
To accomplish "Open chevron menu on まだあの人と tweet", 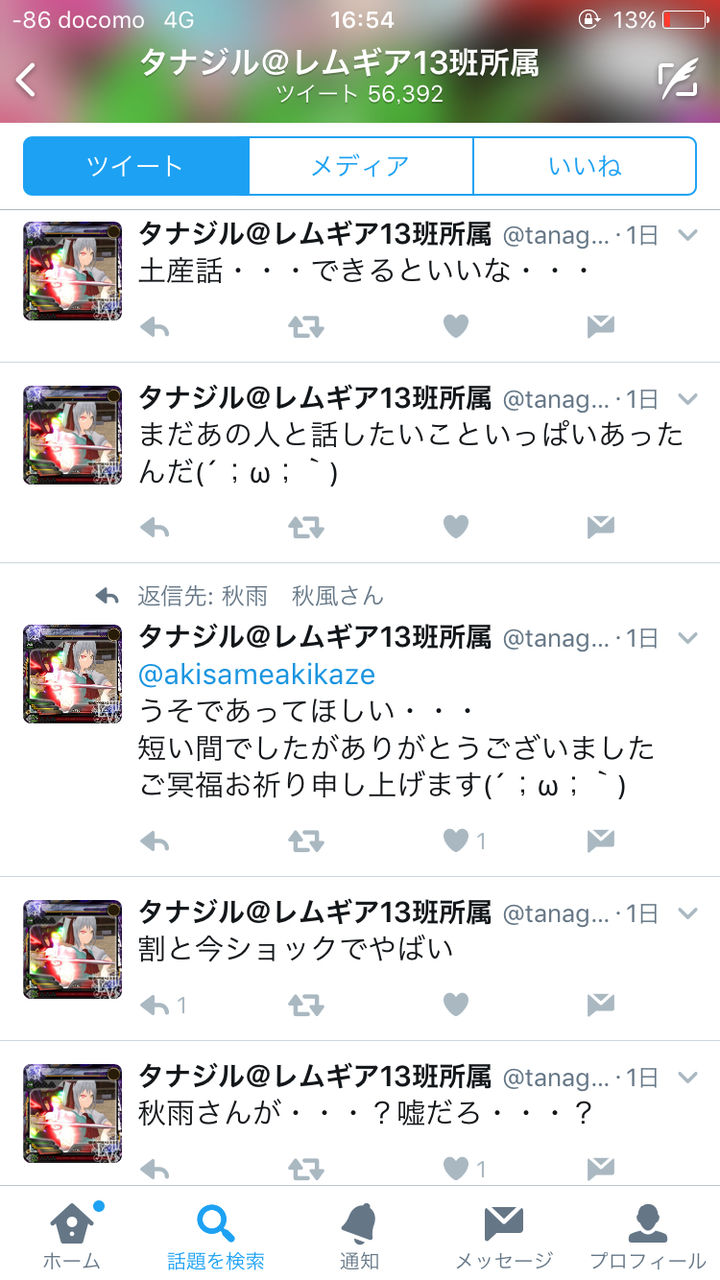I will point(687,399).
